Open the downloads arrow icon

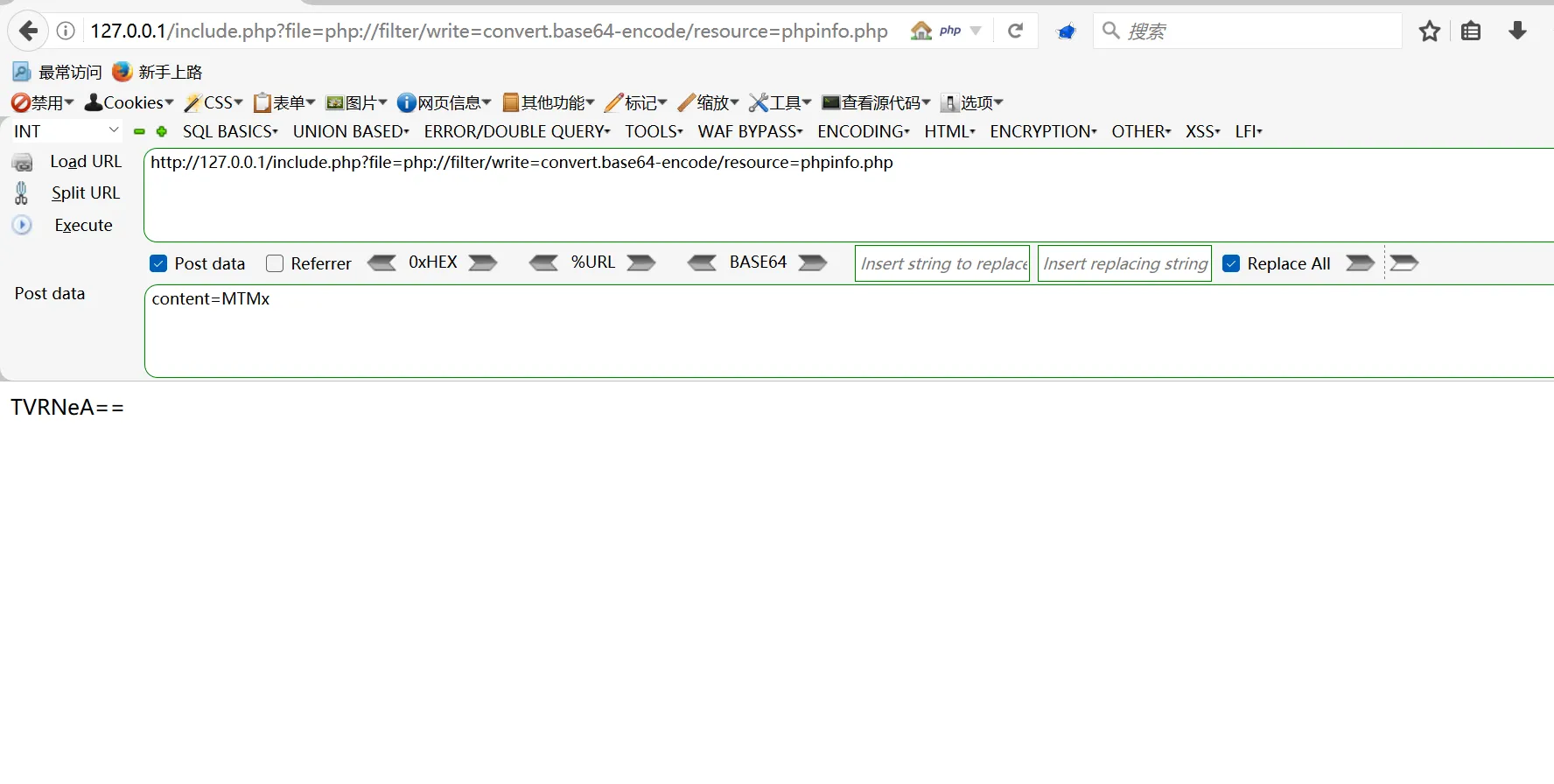point(1517,31)
